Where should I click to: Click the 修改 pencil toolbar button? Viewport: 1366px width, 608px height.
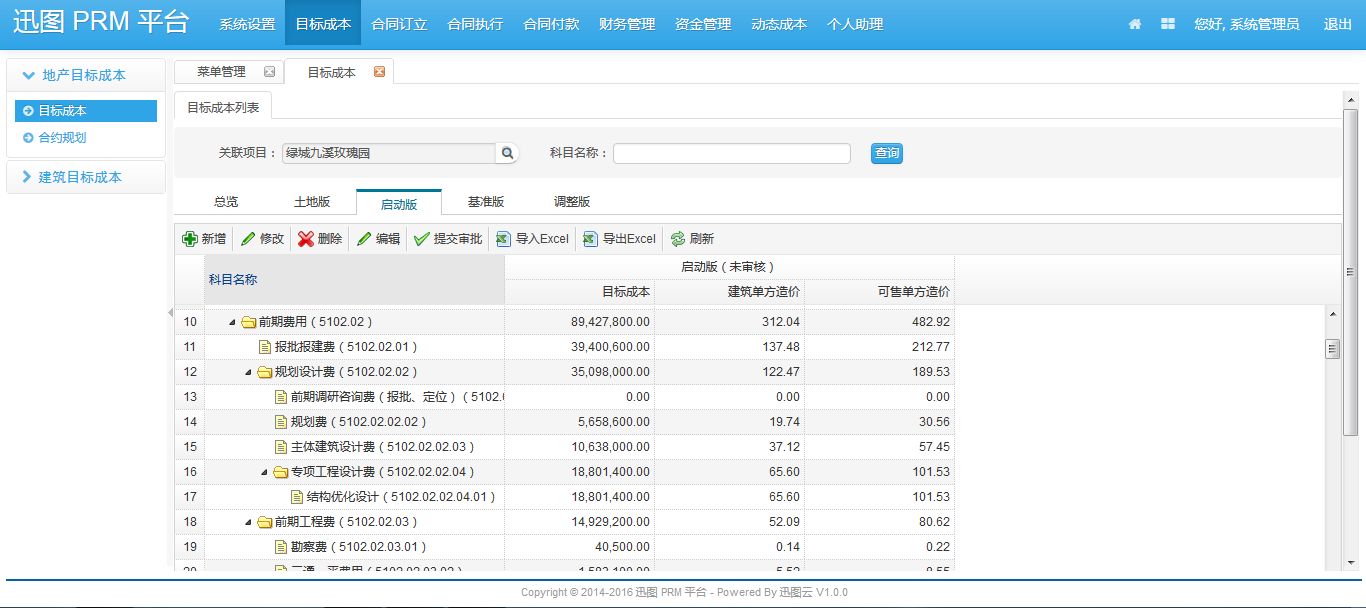263,239
